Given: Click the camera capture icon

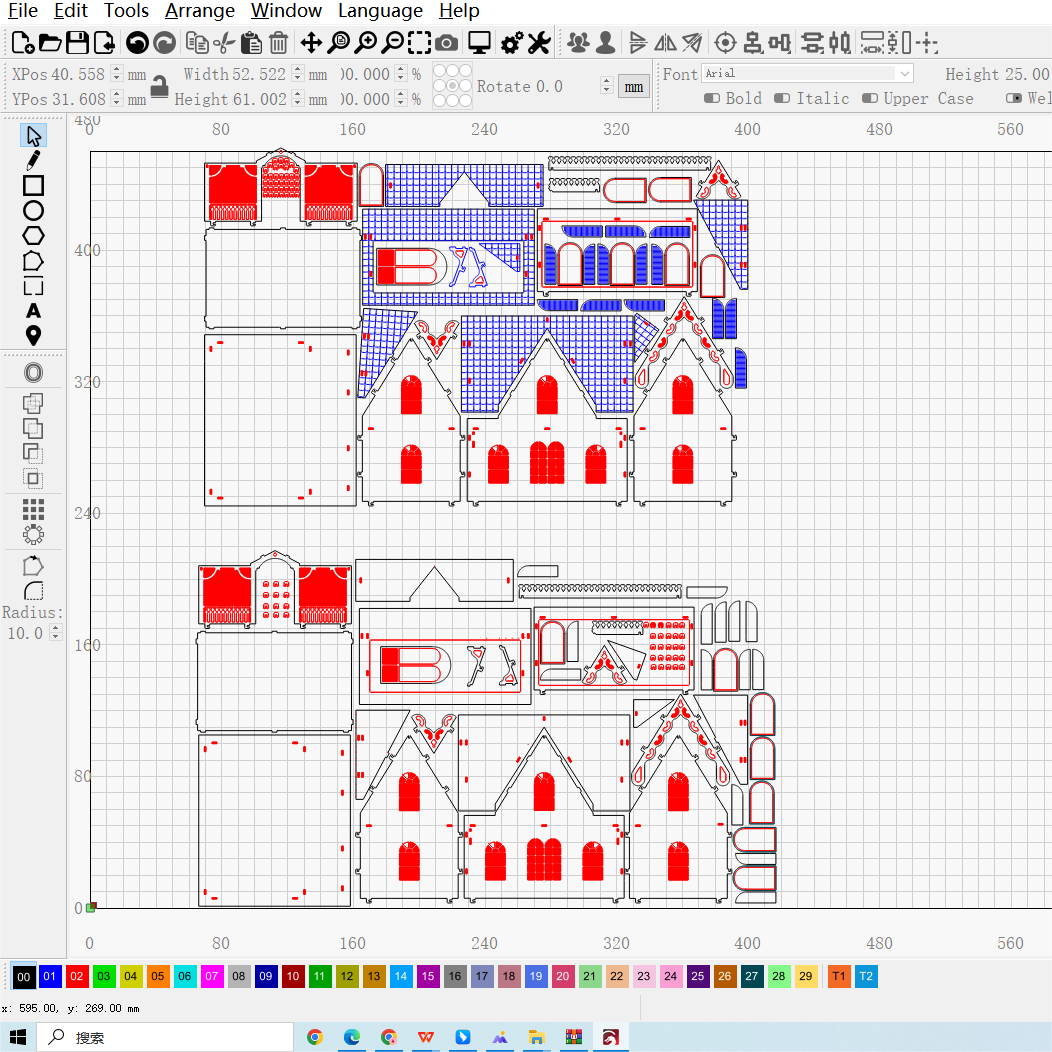Looking at the screenshot, I should [x=447, y=42].
